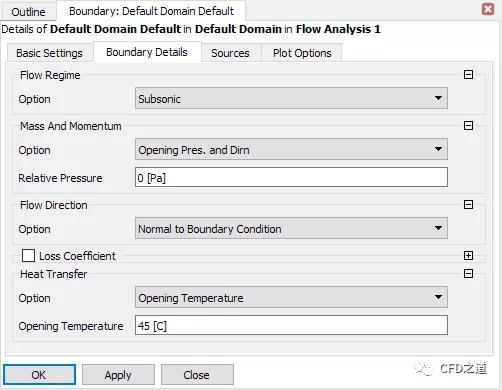Click the Opening Temperature value field
Viewport: 502px width, 390px height.
pyautogui.click(x=291, y=325)
